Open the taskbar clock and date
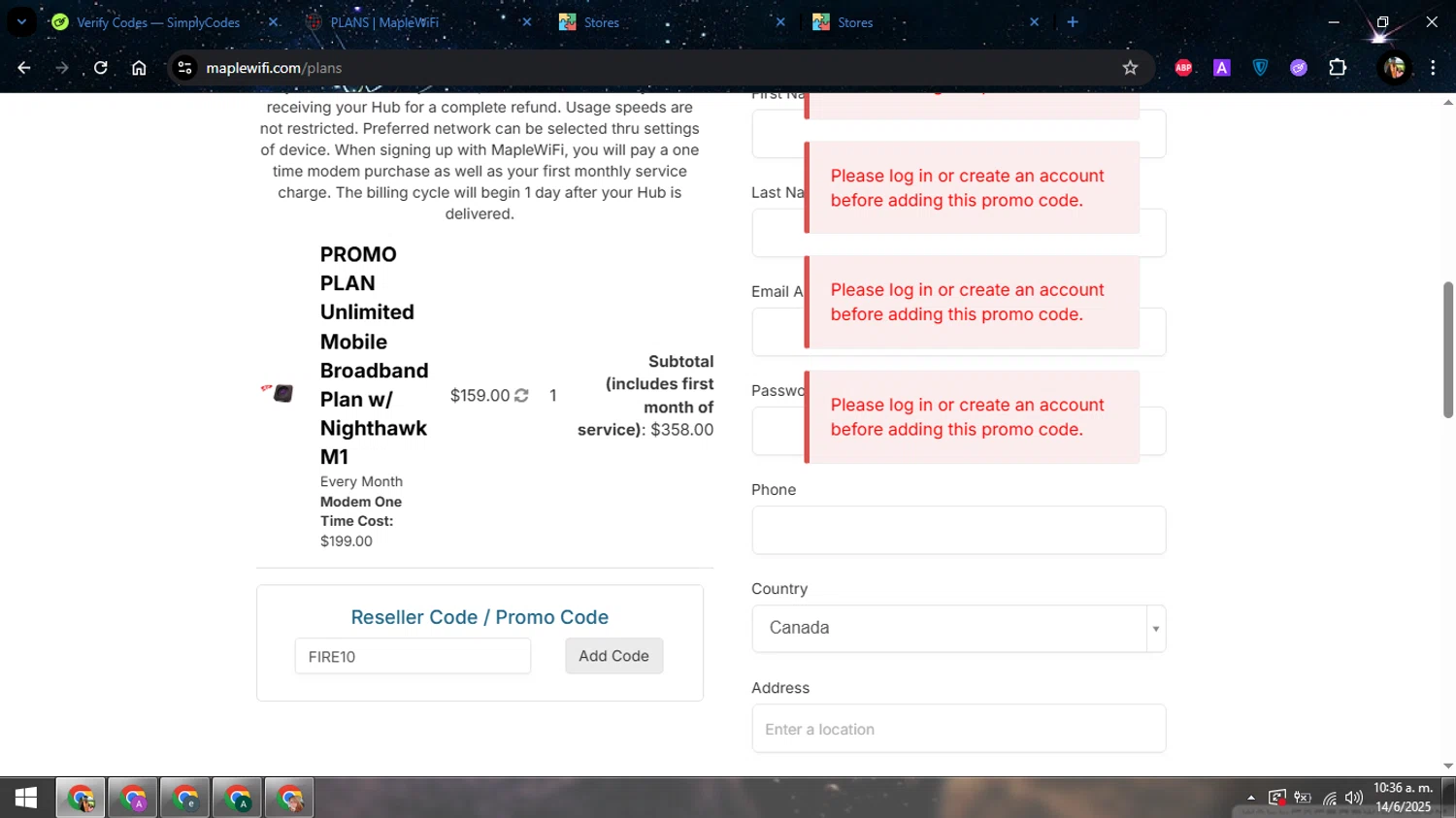The image size is (1456, 818). click(x=1403, y=798)
